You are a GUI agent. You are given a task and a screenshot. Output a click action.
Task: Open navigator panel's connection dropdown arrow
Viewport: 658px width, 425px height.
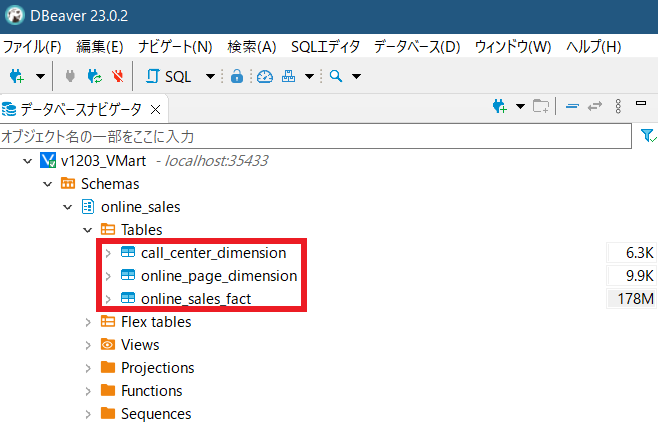[x=520, y=106]
